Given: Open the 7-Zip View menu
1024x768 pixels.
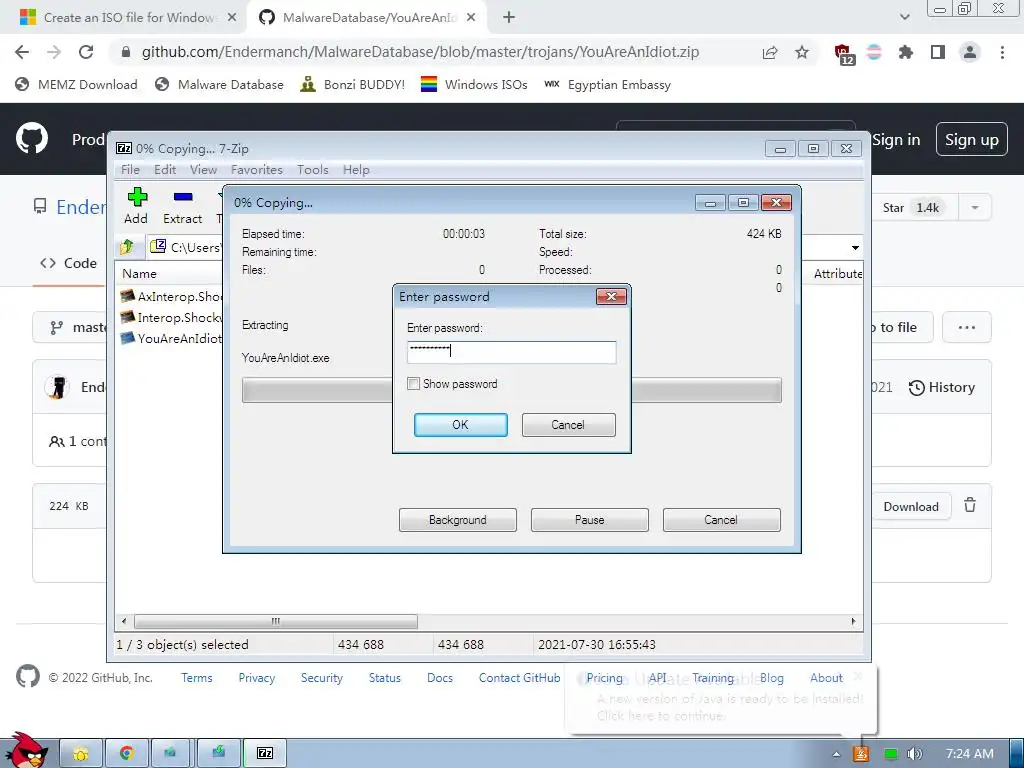Looking at the screenshot, I should [x=203, y=170].
